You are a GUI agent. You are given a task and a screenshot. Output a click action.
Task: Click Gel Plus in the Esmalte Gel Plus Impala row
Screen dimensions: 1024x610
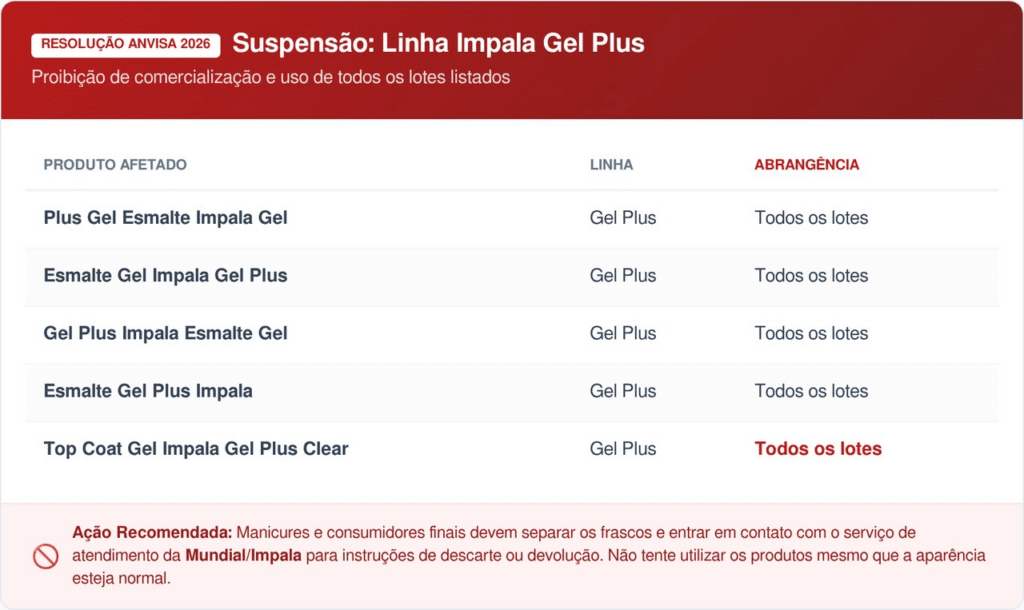(x=623, y=392)
